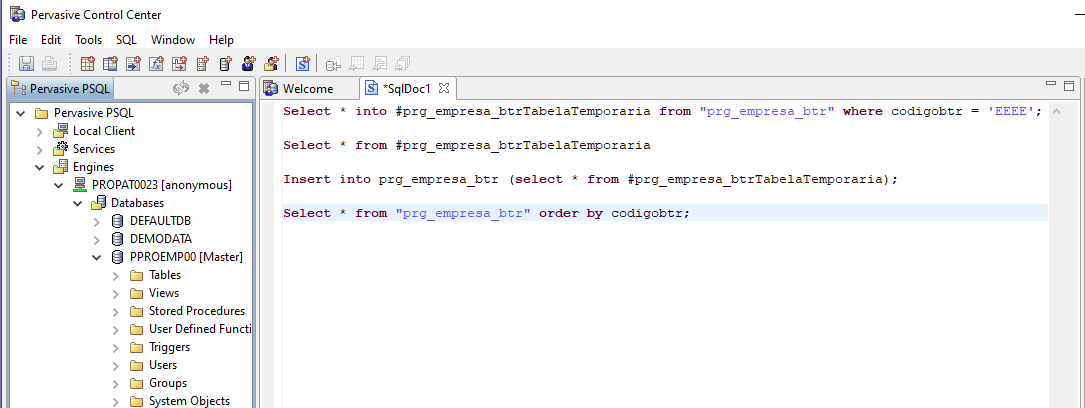Click the Execute in Text toolbar icon
The height and width of the screenshot is (408, 1085).
tap(379, 64)
